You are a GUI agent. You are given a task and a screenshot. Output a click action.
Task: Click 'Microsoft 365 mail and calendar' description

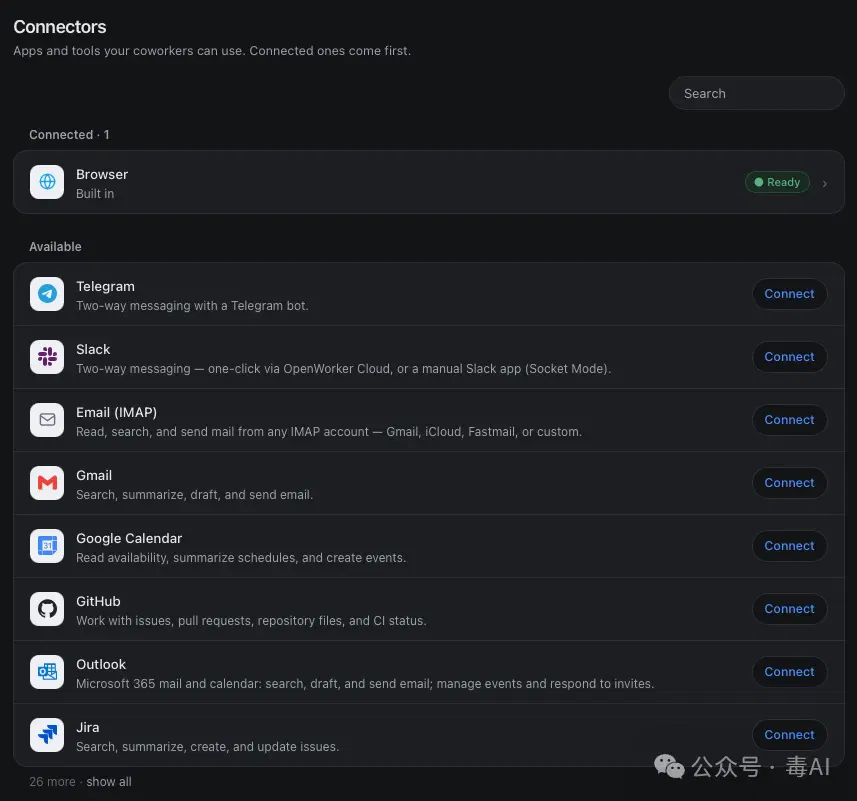tap(365, 684)
